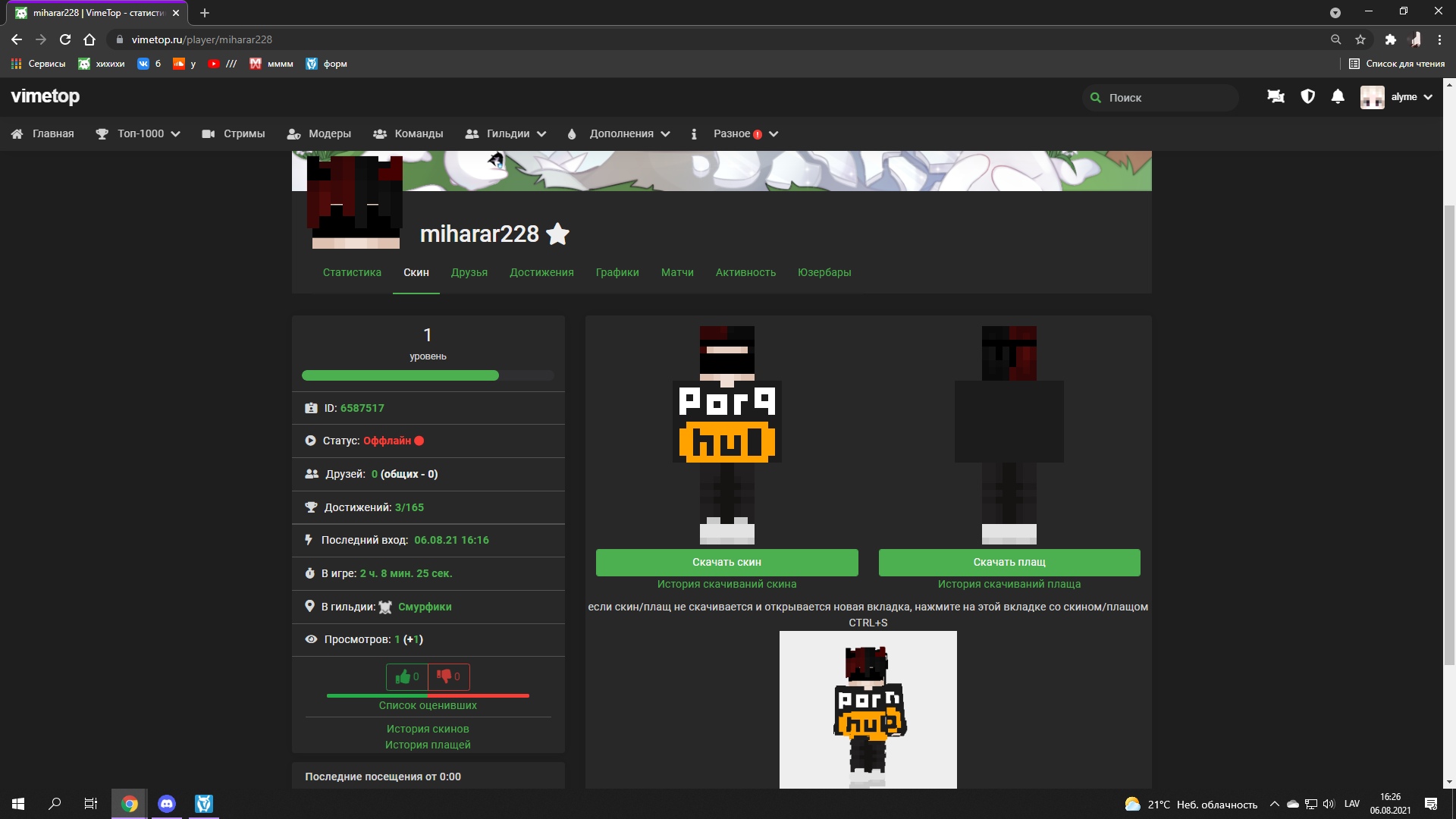Open the browser extensions puzzle icon
The height and width of the screenshot is (819, 1456).
(1390, 39)
